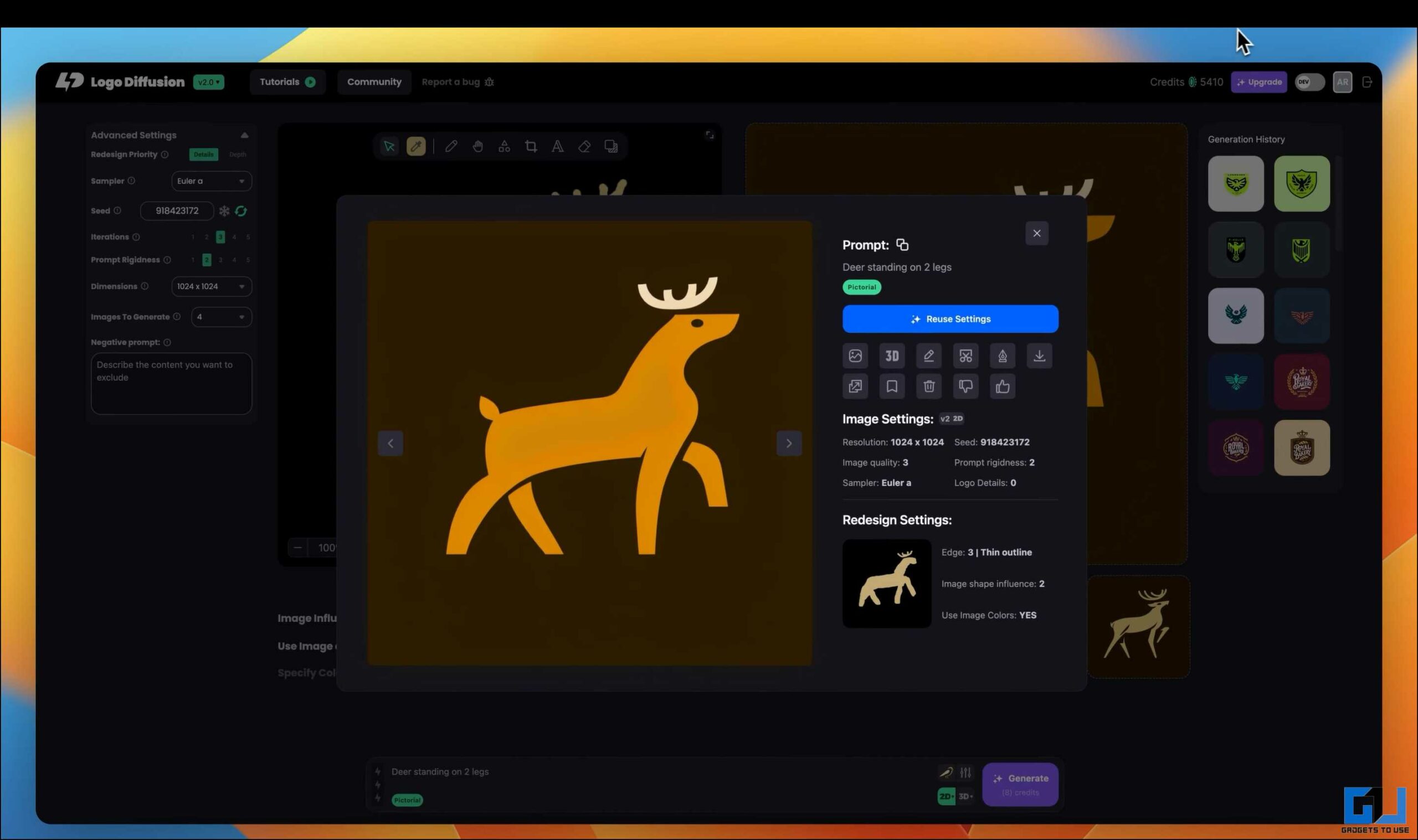
Task: Click the Seed input field
Action: [x=177, y=210]
